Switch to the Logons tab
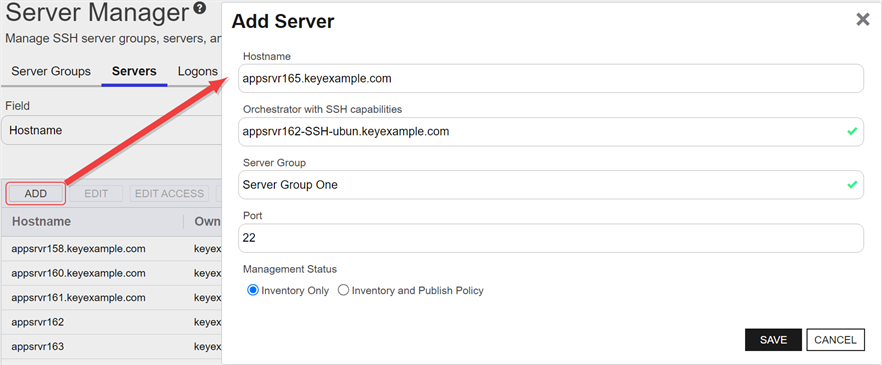This screenshot has width=882, height=365. coord(198,71)
